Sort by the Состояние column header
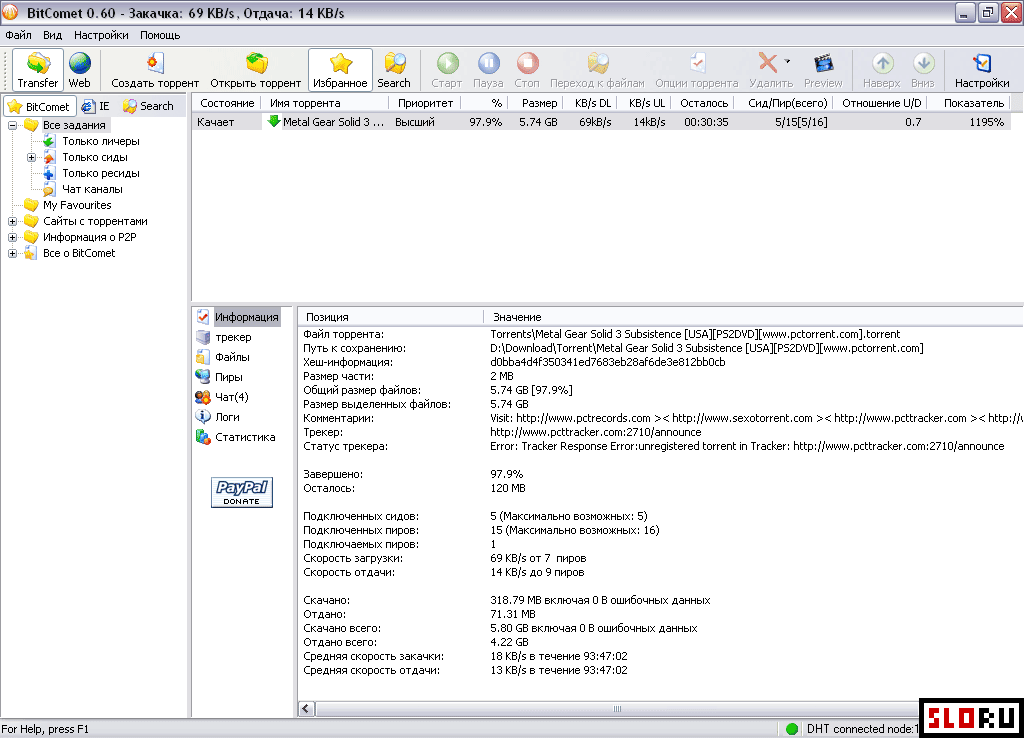Viewport: 1024px width, 738px height. [227, 103]
